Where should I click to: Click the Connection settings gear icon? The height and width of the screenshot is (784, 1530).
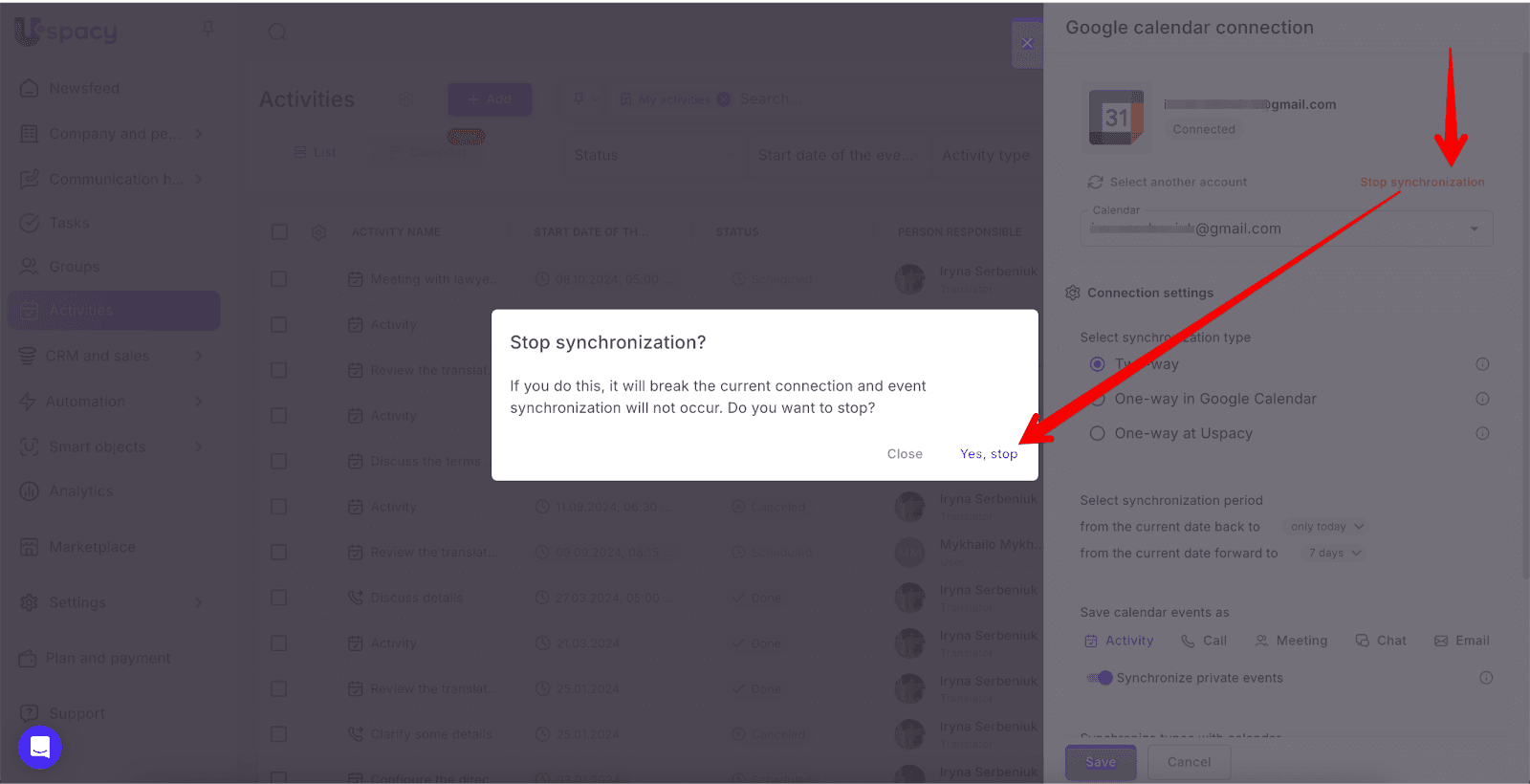tap(1073, 293)
